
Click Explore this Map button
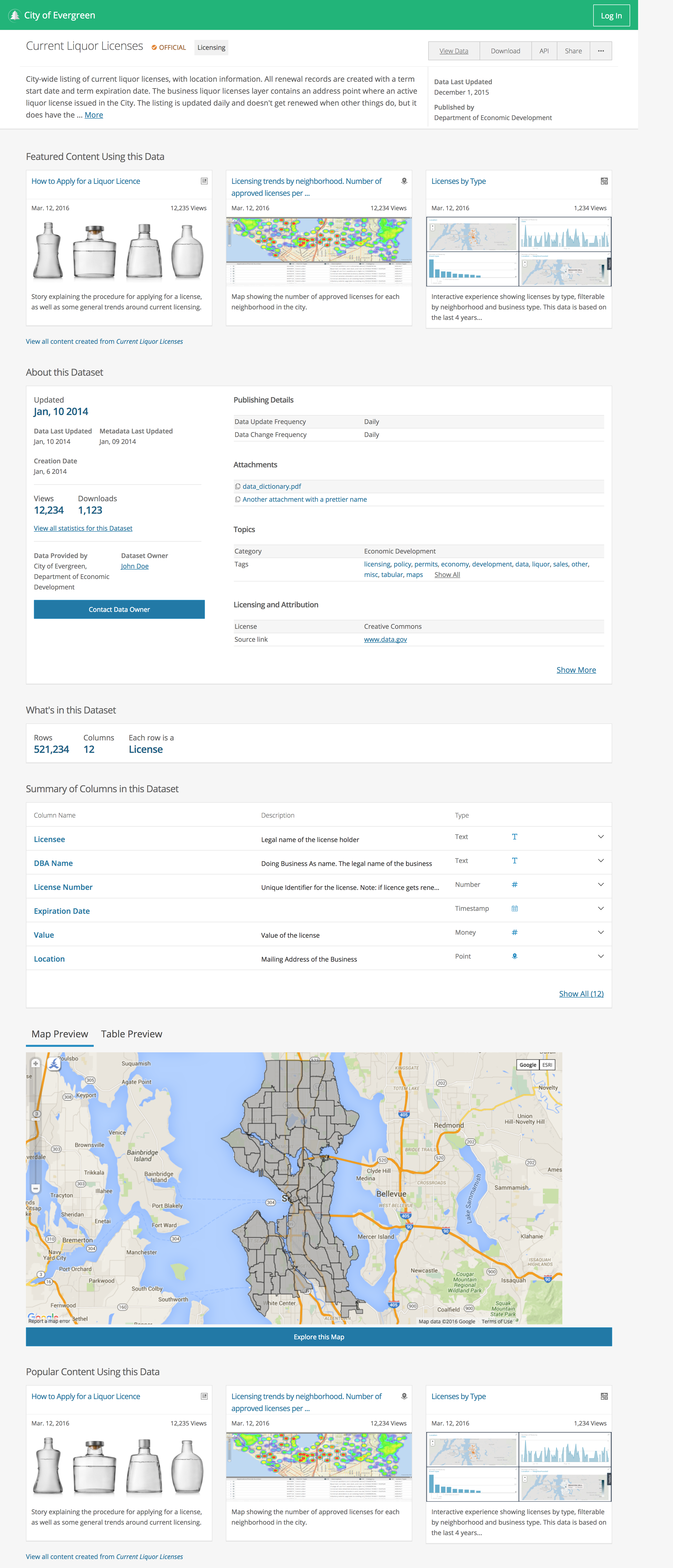point(319,1337)
